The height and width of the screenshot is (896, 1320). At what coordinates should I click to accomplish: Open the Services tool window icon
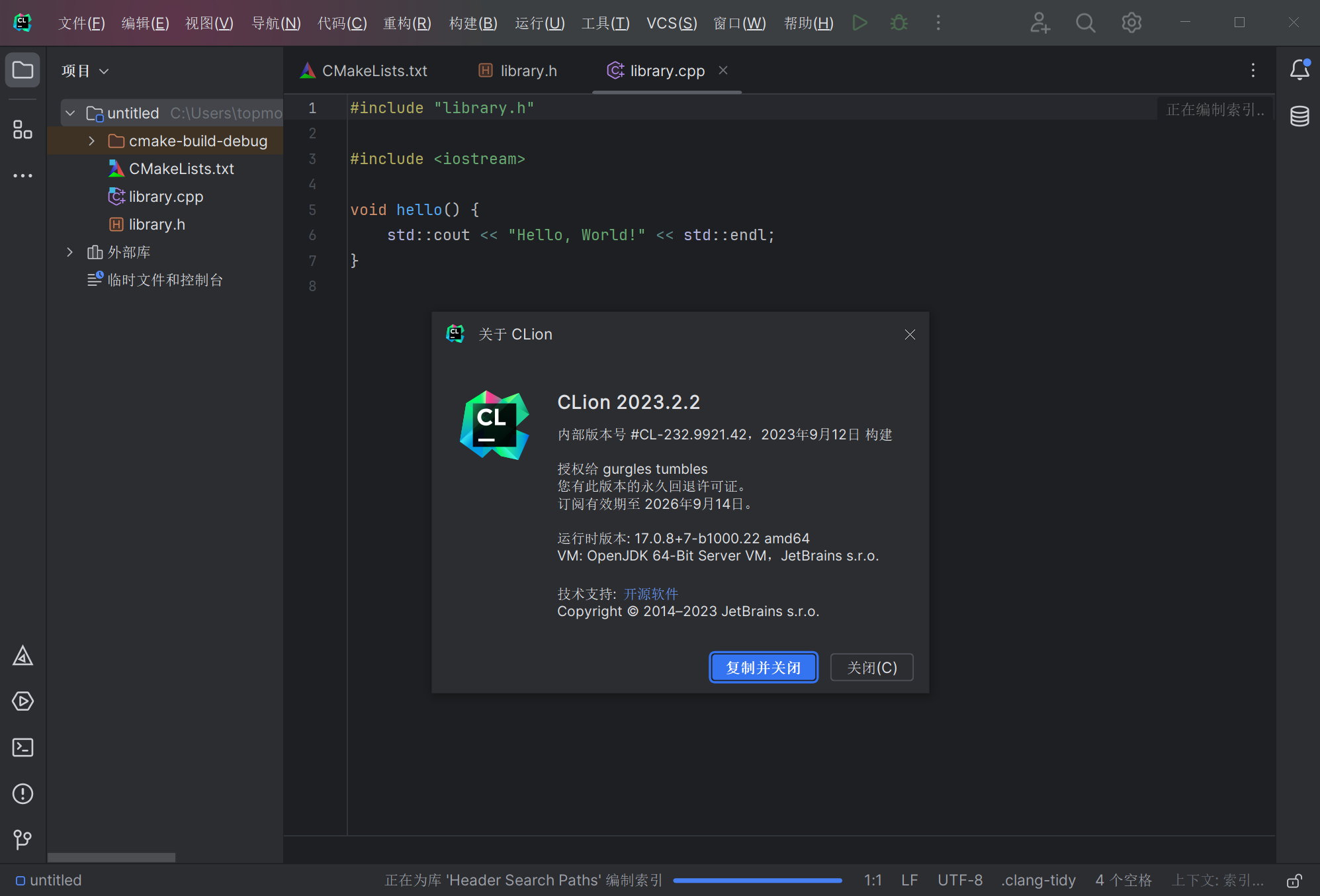coord(22,701)
